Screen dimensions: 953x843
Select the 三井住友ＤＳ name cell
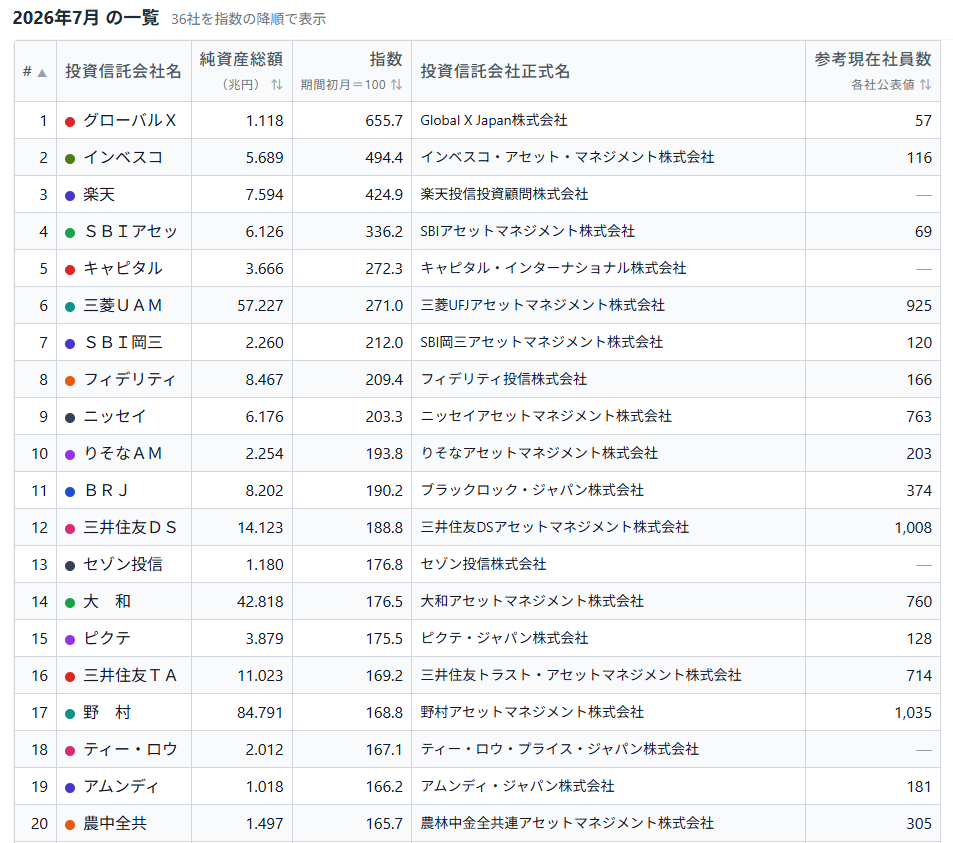coord(124,527)
